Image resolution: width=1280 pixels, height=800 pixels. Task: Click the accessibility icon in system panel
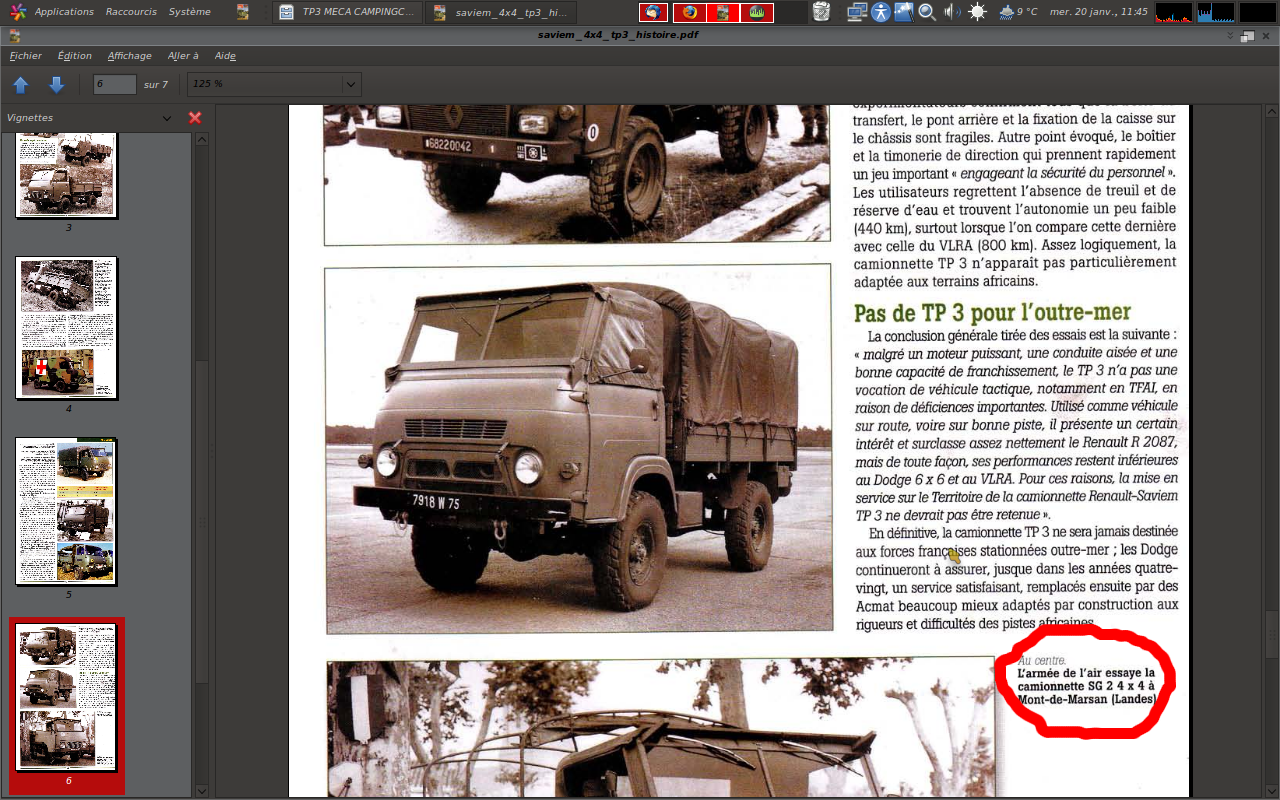coord(880,12)
